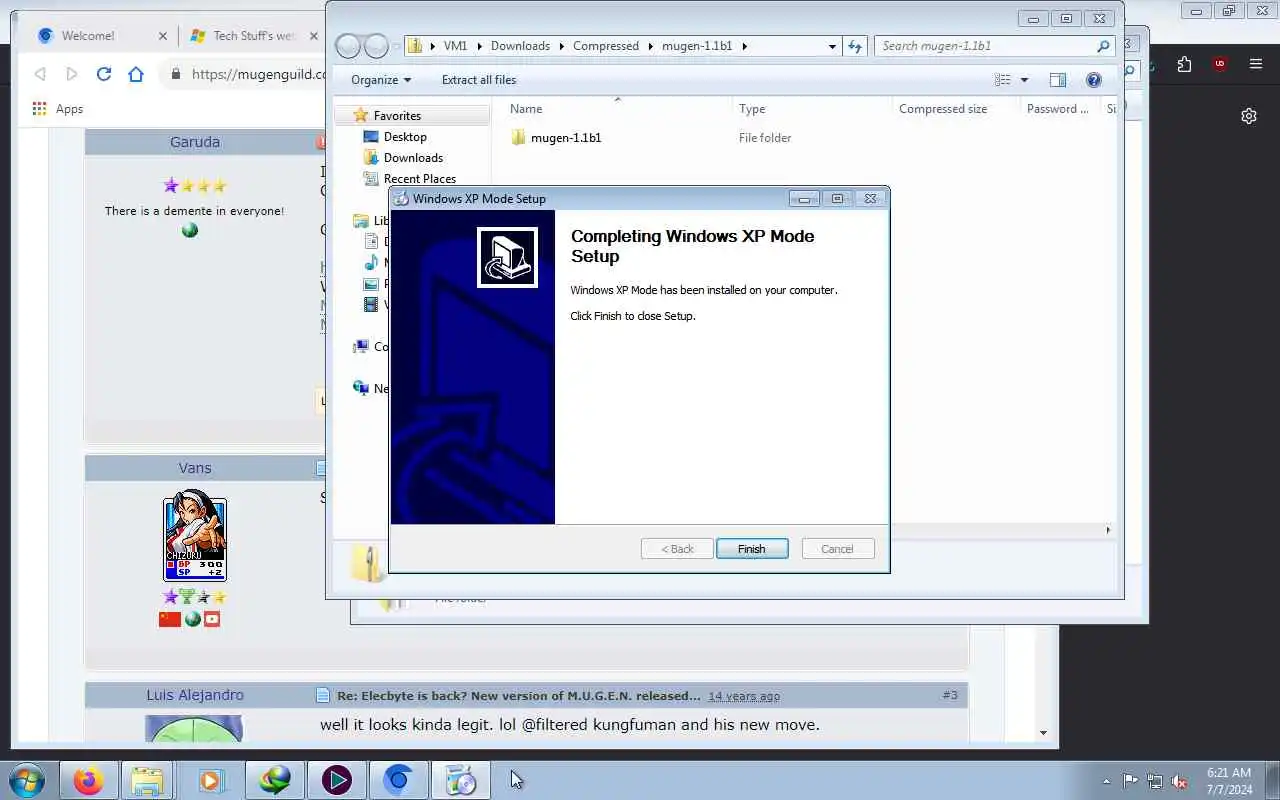The image size is (1280, 800).
Task: Click the browser back arrow
Action: click(x=40, y=74)
